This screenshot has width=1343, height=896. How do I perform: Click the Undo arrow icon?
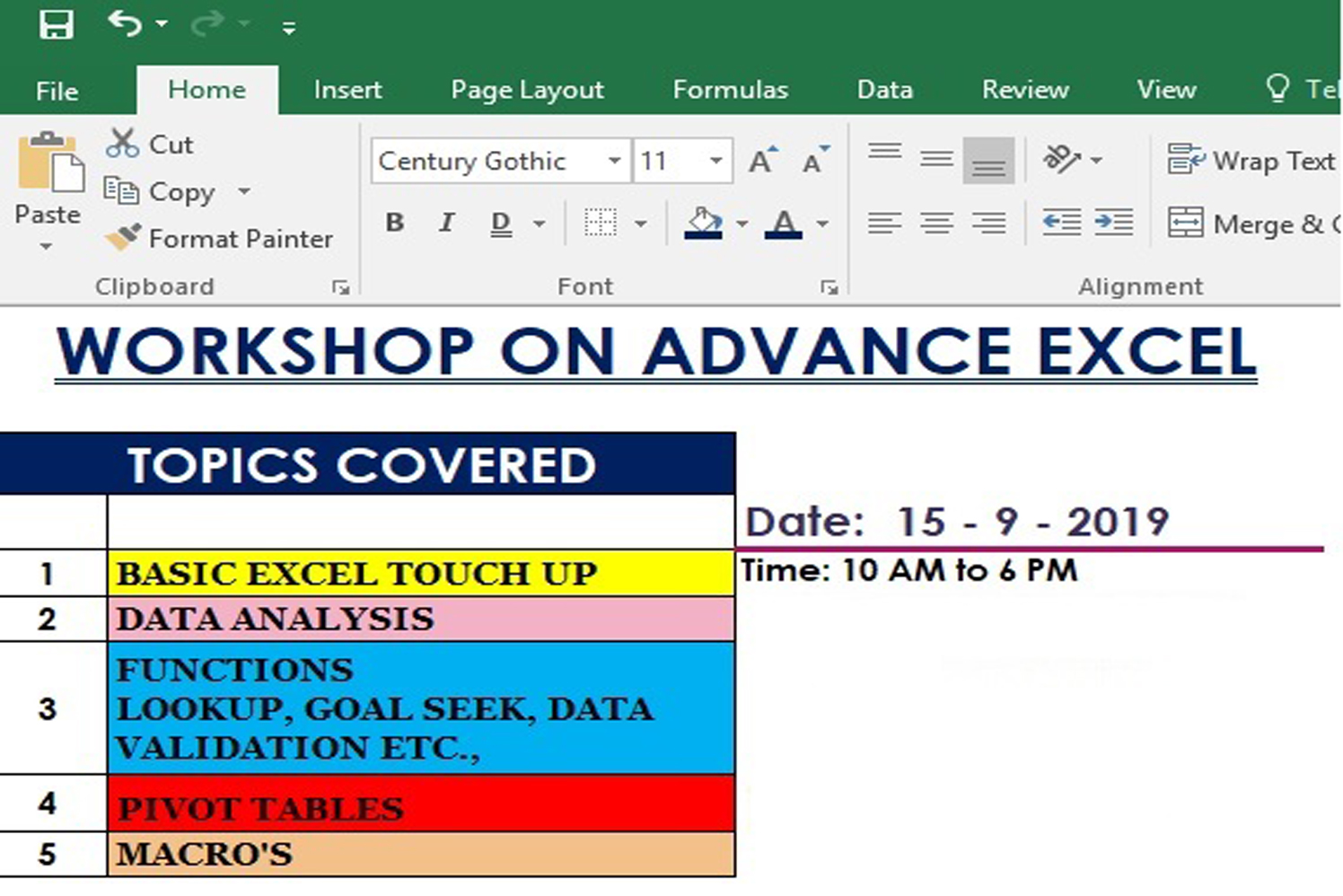click(124, 23)
